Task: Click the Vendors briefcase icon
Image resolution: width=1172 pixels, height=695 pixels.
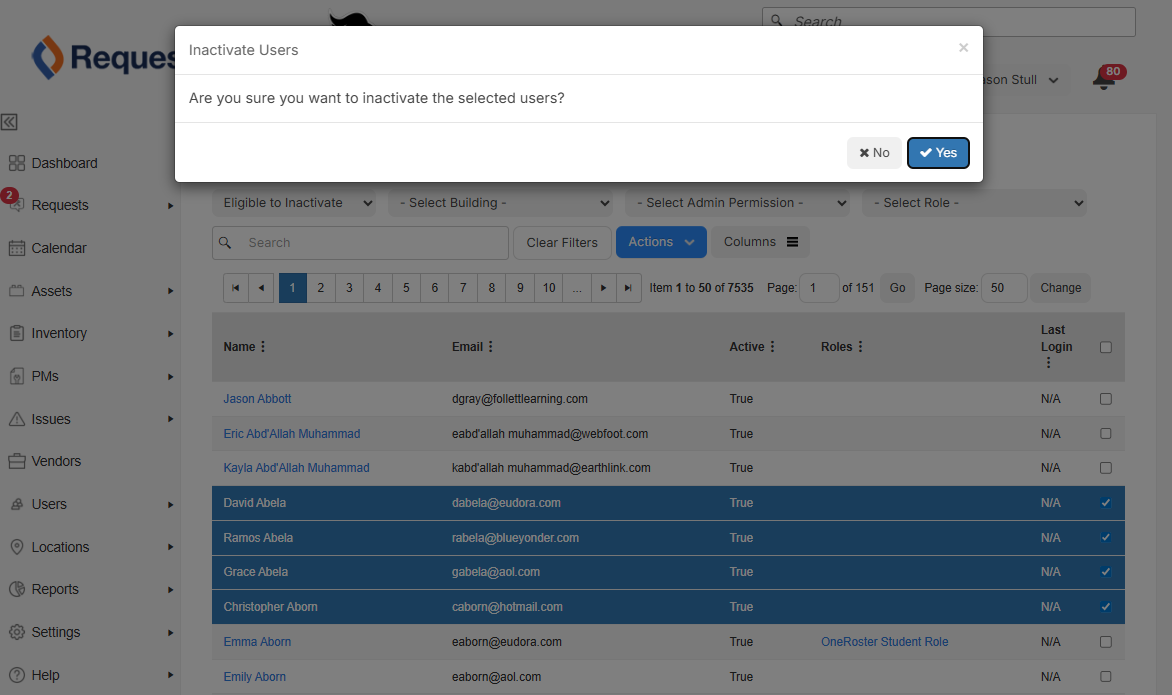Action: [x=17, y=461]
